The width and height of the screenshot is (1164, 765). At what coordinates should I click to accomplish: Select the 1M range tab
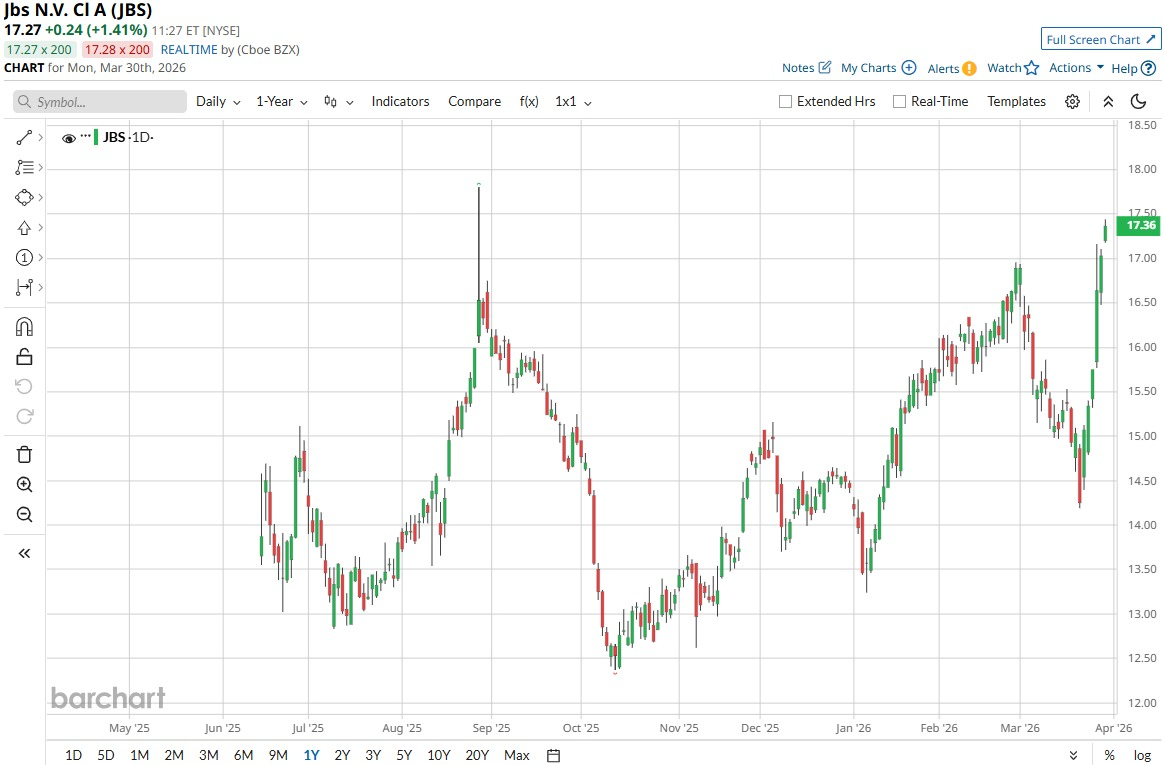click(x=140, y=755)
